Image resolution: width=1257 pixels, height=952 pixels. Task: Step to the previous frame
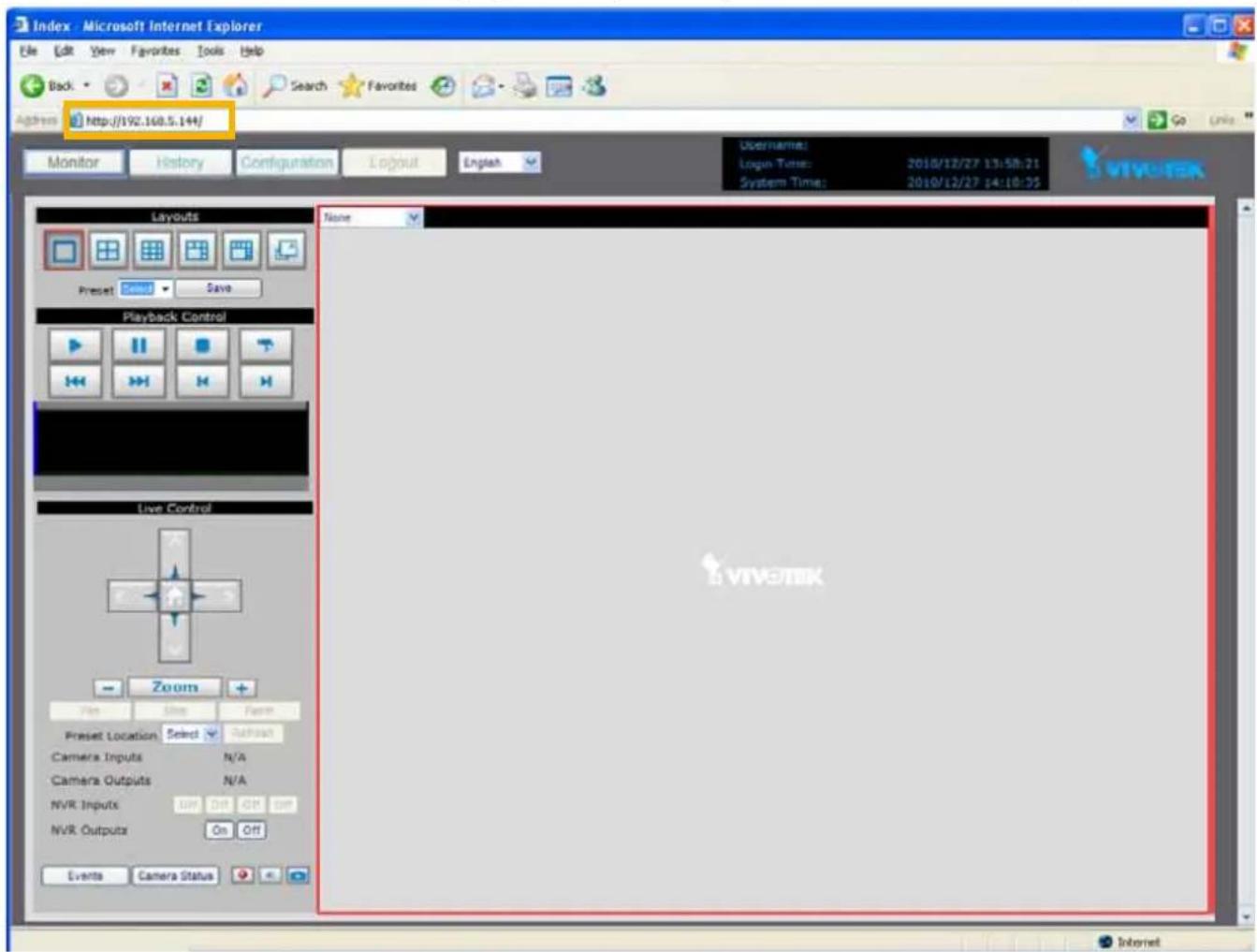(202, 381)
